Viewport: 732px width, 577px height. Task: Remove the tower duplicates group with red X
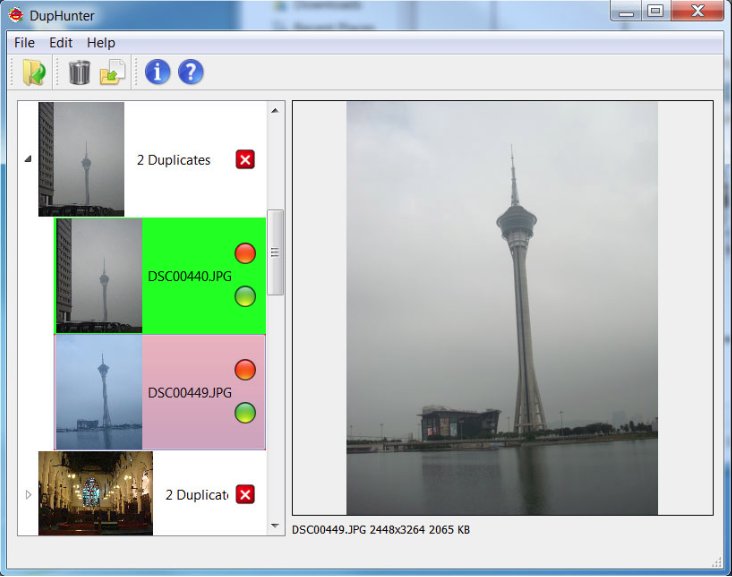[x=245, y=160]
